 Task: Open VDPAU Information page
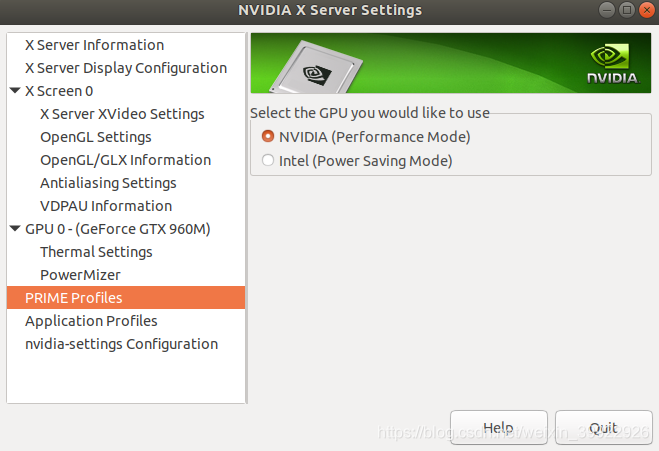(x=106, y=206)
